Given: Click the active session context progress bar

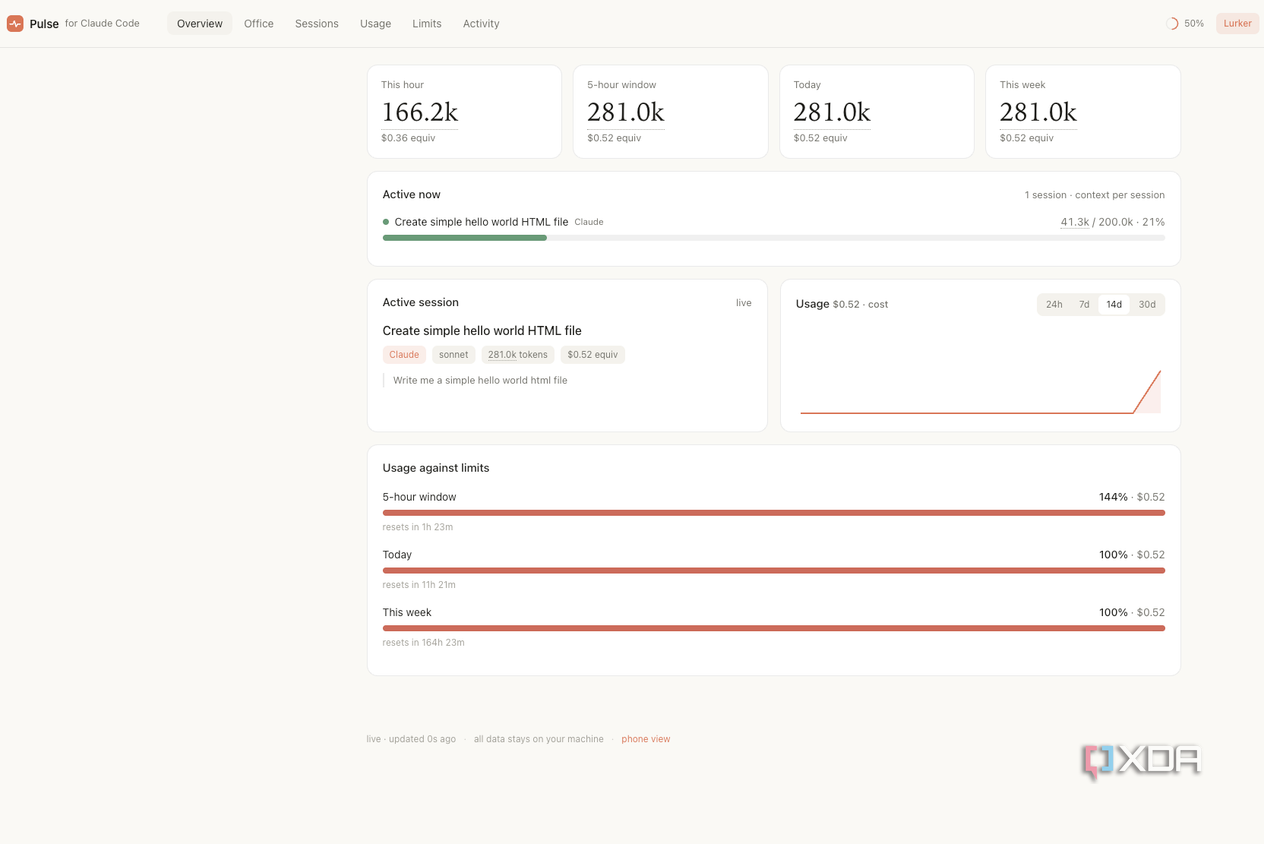Looking at the screenshot, I should [774, 238].
